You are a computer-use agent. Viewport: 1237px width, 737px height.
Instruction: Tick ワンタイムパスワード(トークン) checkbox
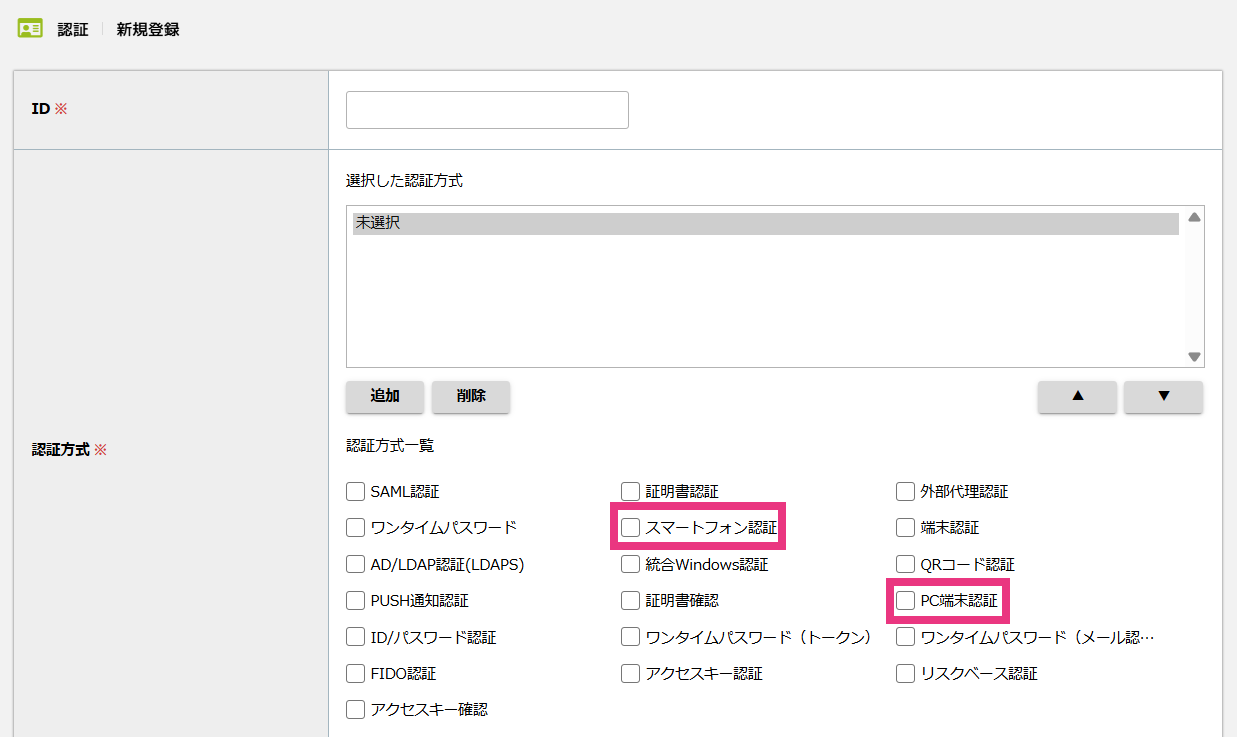point(630,637)
